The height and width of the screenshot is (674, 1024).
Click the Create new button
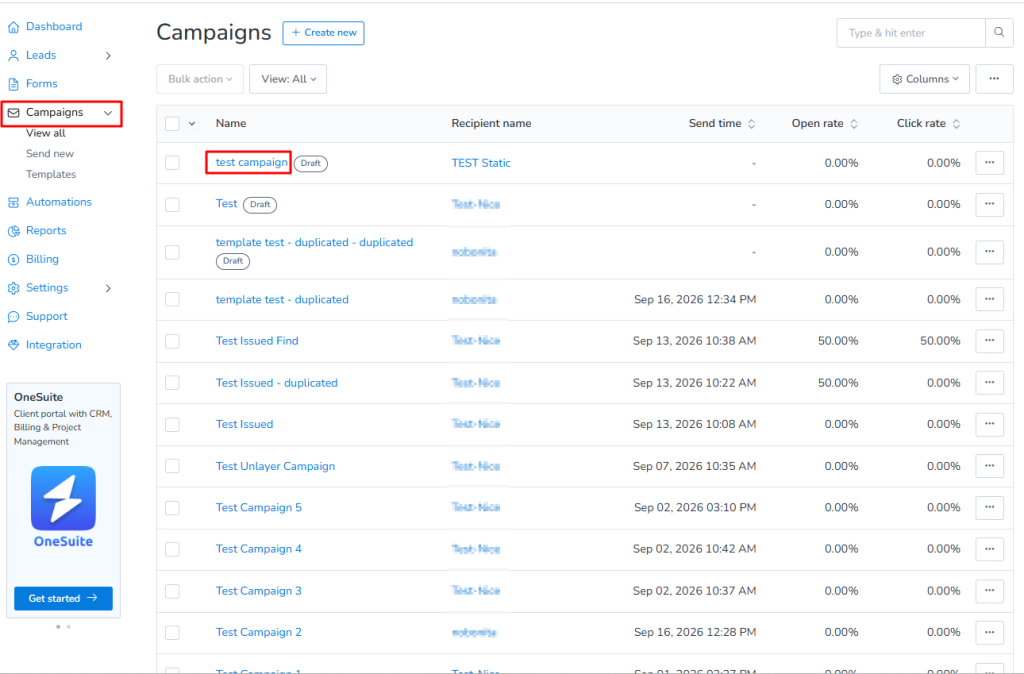click(x=323, y=33)
